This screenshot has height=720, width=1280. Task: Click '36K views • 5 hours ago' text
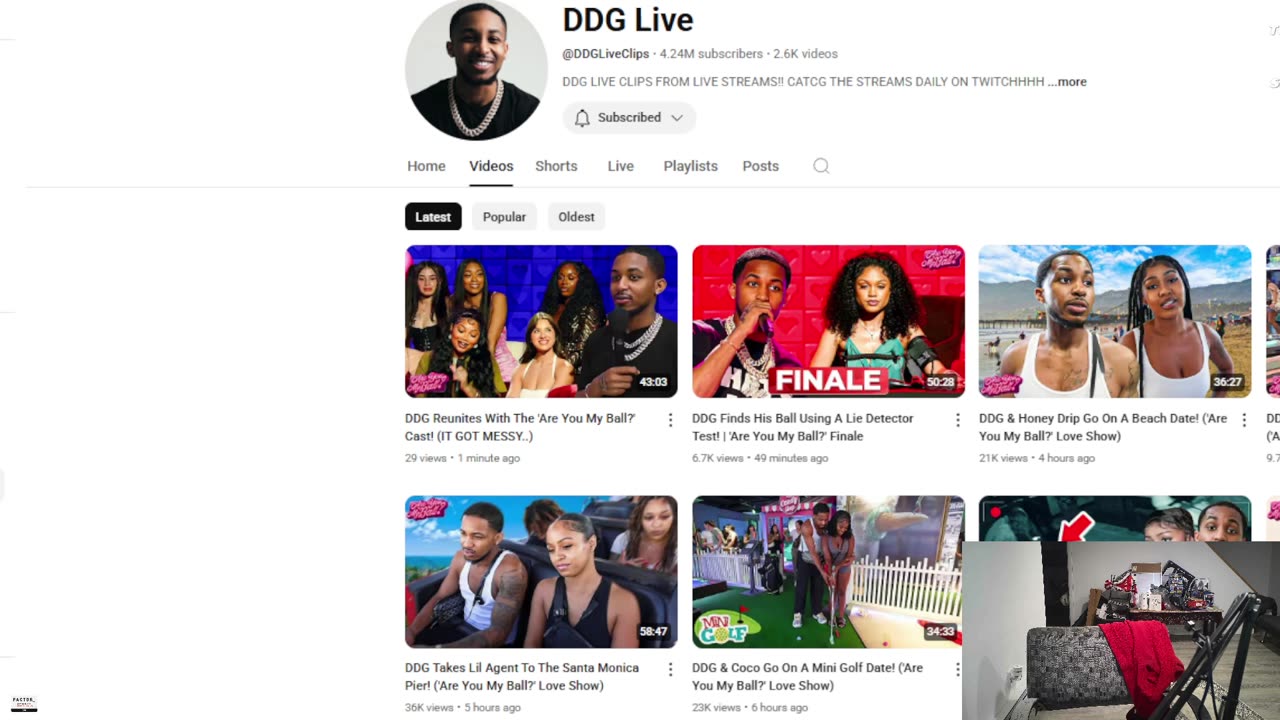pos(463,707)
